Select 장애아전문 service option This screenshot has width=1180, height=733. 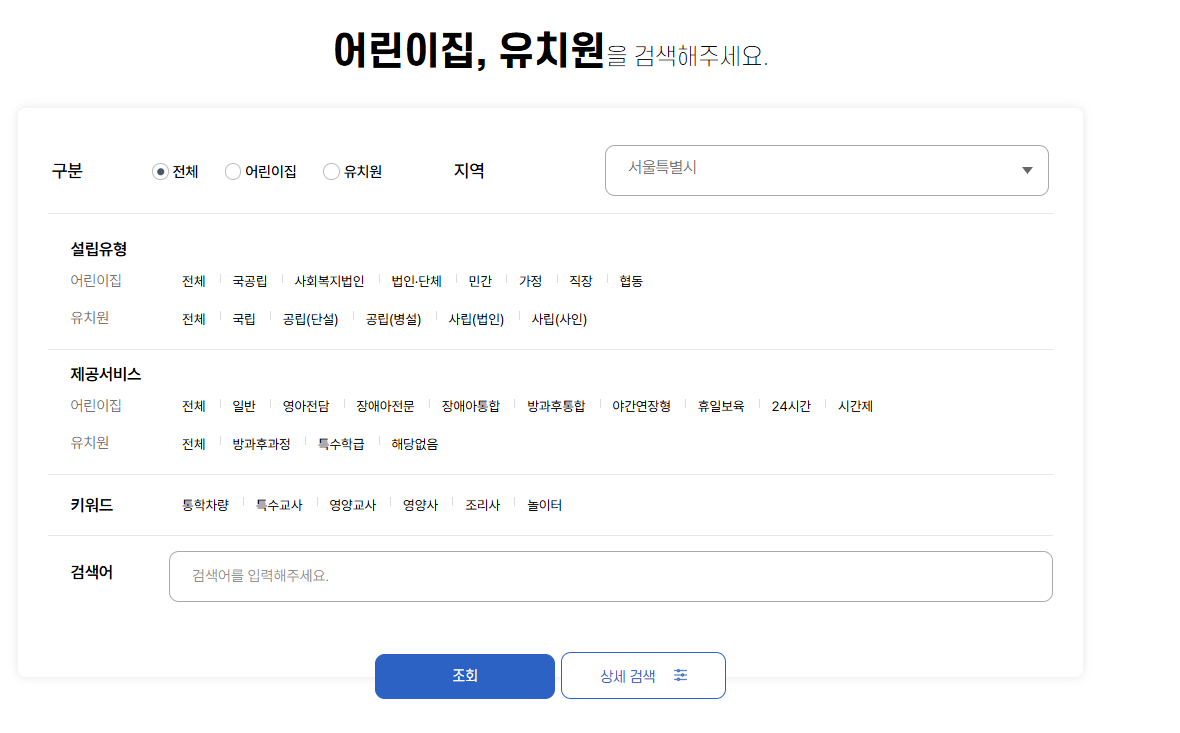pyautogui.click(x=385, y=406)
